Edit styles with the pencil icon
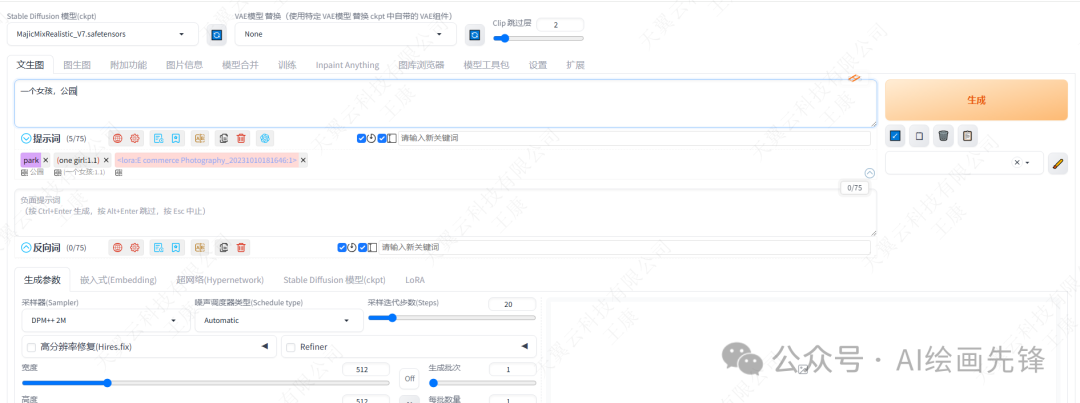 1057,163
